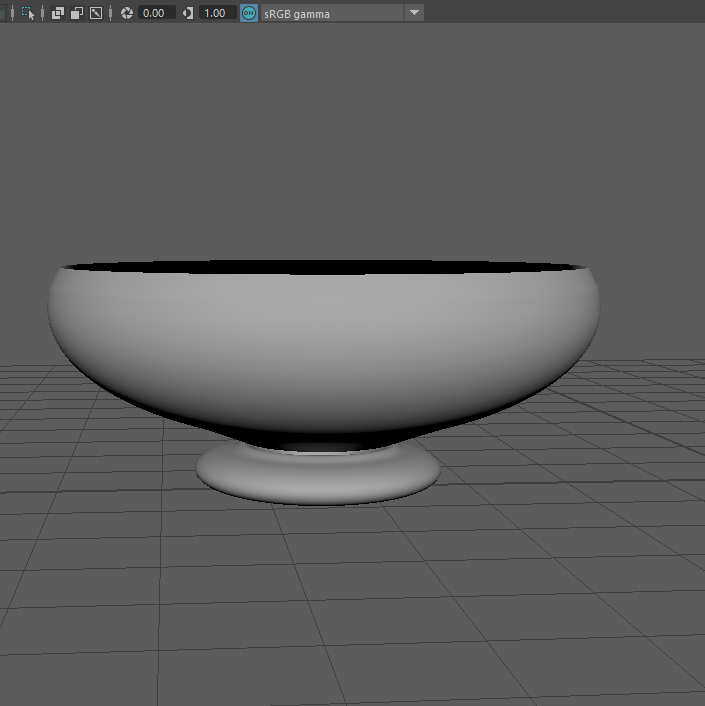
Task: Toggle the color management ON button
Action: pos(249,13)
